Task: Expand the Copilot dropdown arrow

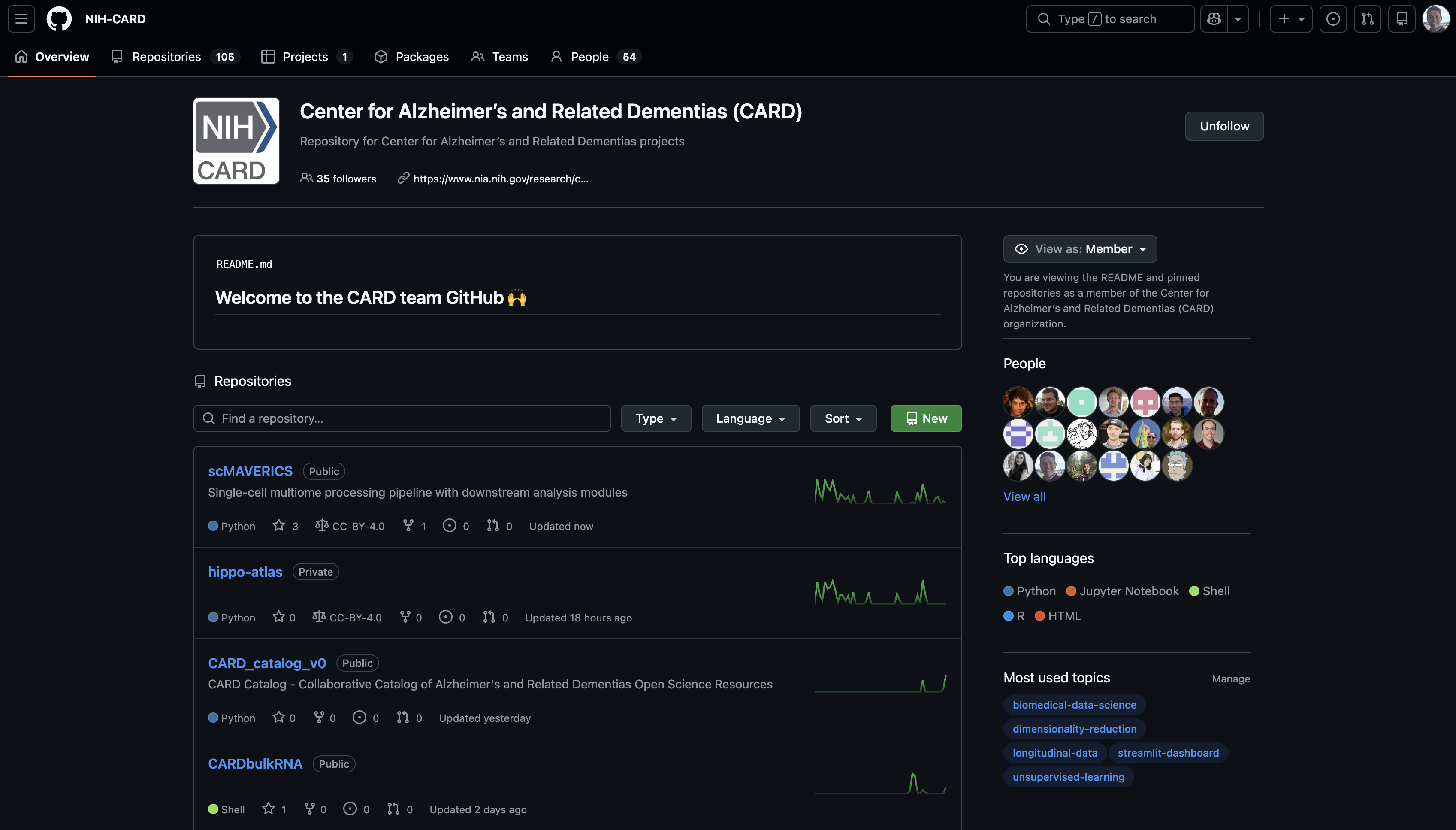Action: click(x=1238, y=19)
